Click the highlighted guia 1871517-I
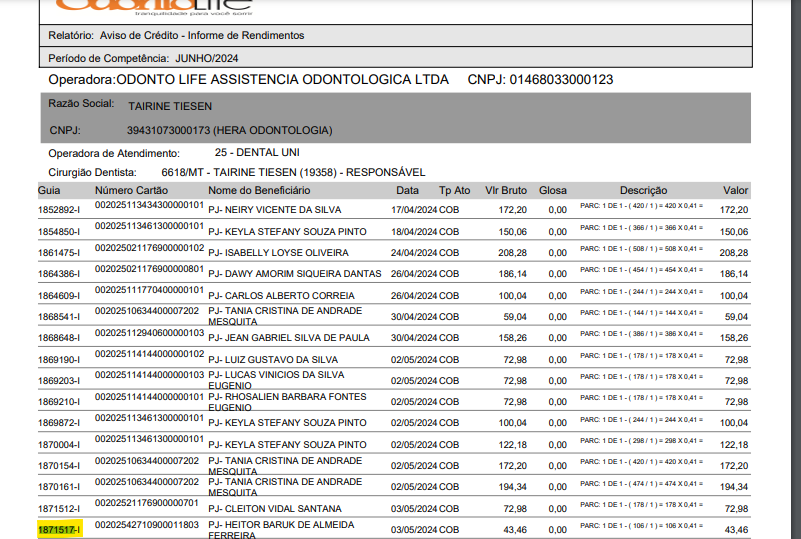 [x=59, y=530]
